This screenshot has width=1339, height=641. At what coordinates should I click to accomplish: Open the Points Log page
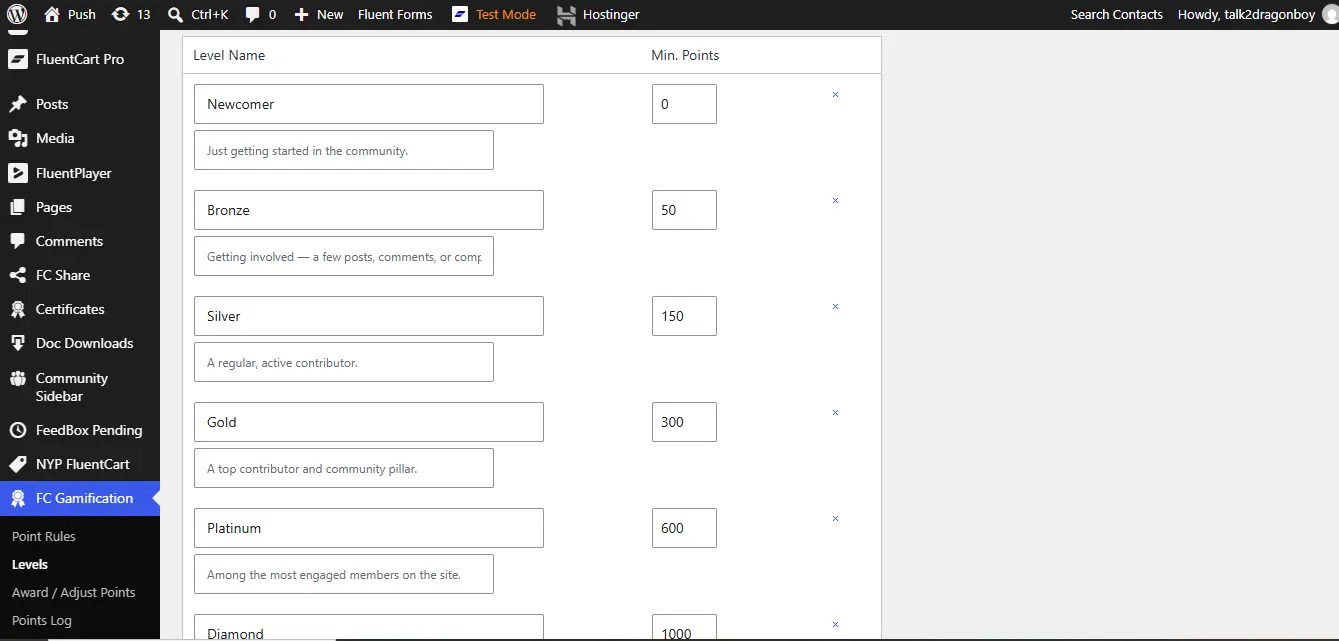[x=42, y=620]
